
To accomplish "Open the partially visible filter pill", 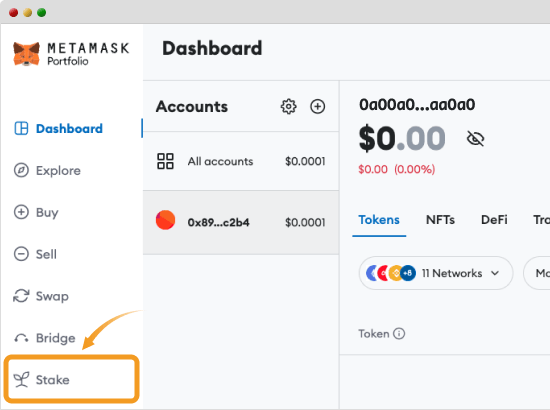I will [537, 273].
